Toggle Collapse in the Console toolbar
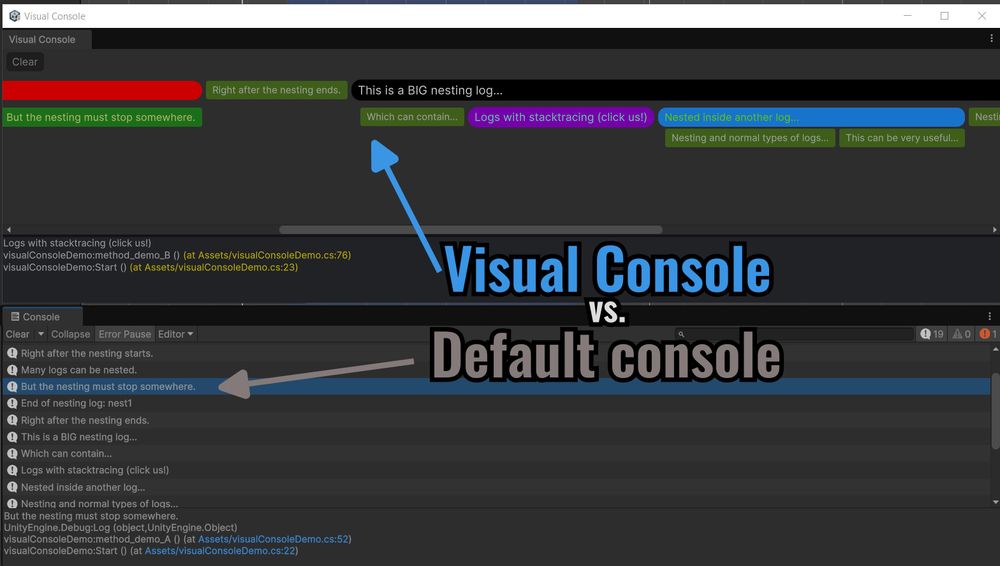Image resolution: width=1000 pixels, height=566 pixels. (70, 334)
